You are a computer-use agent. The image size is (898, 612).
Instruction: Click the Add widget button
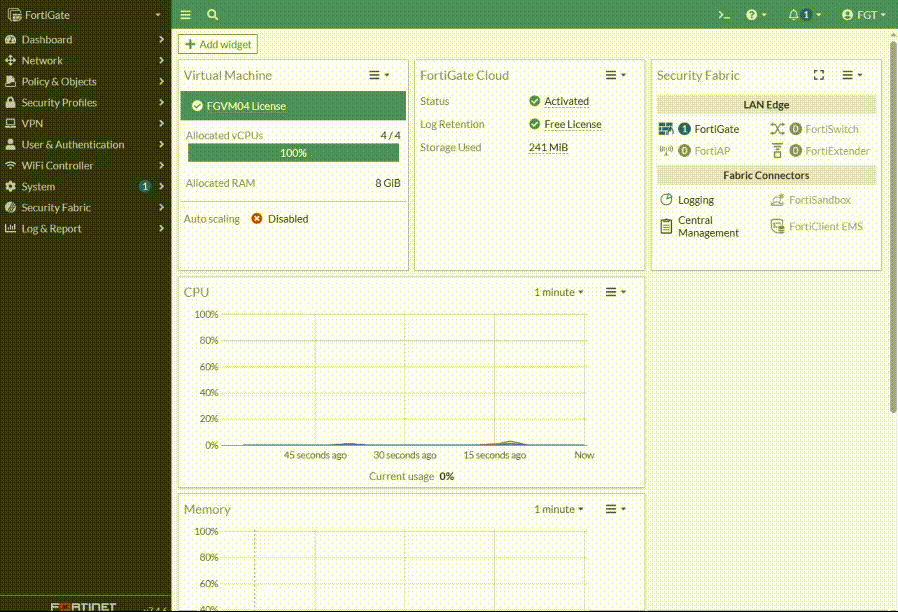pos(218,45)
